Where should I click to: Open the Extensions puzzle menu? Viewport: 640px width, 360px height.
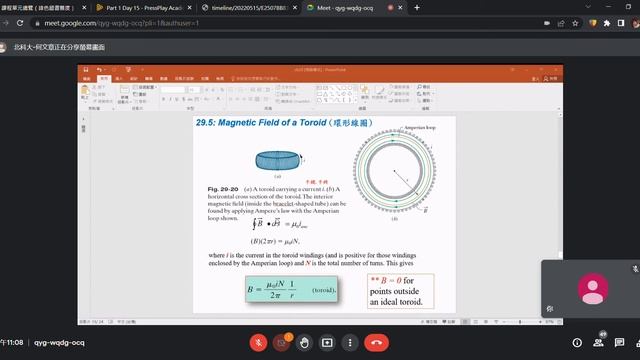point(607,23)
